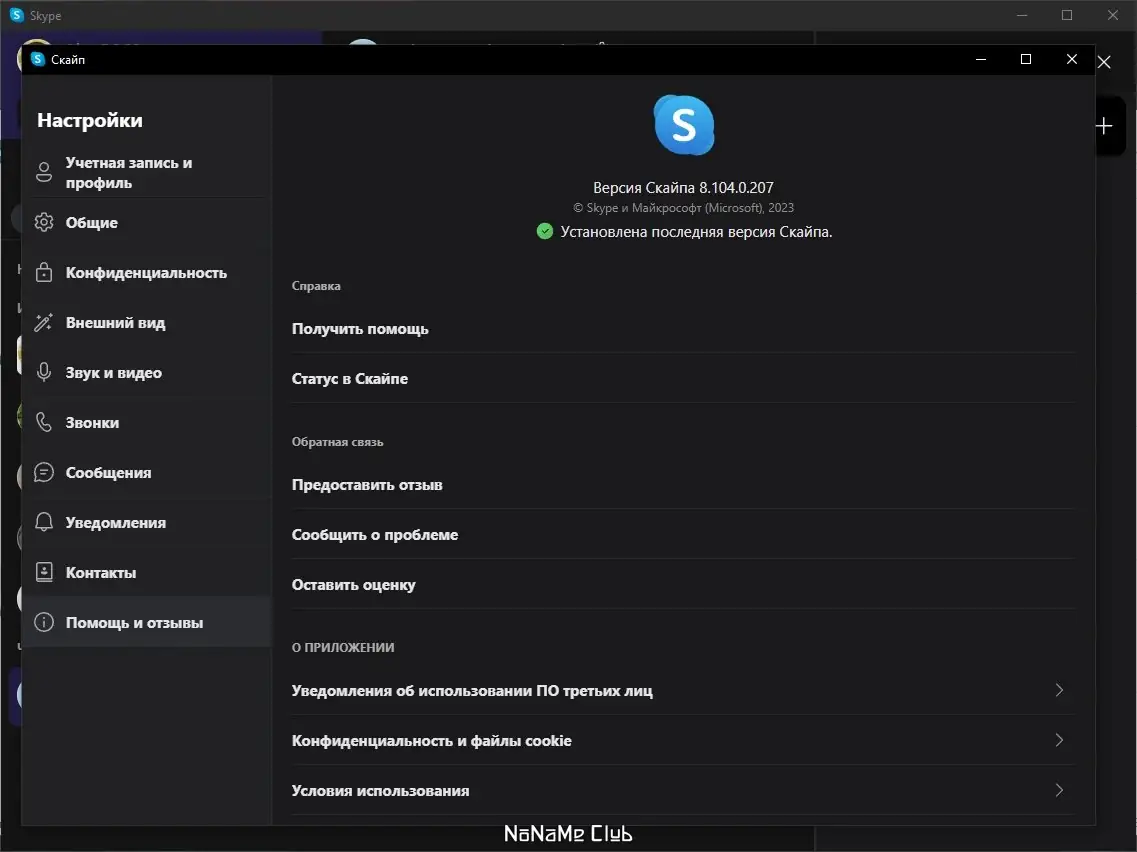Viewport: 1137px width, 852px height.
Task: Click the contact book icon for Контакты
Action: click(x=44, y=572)
